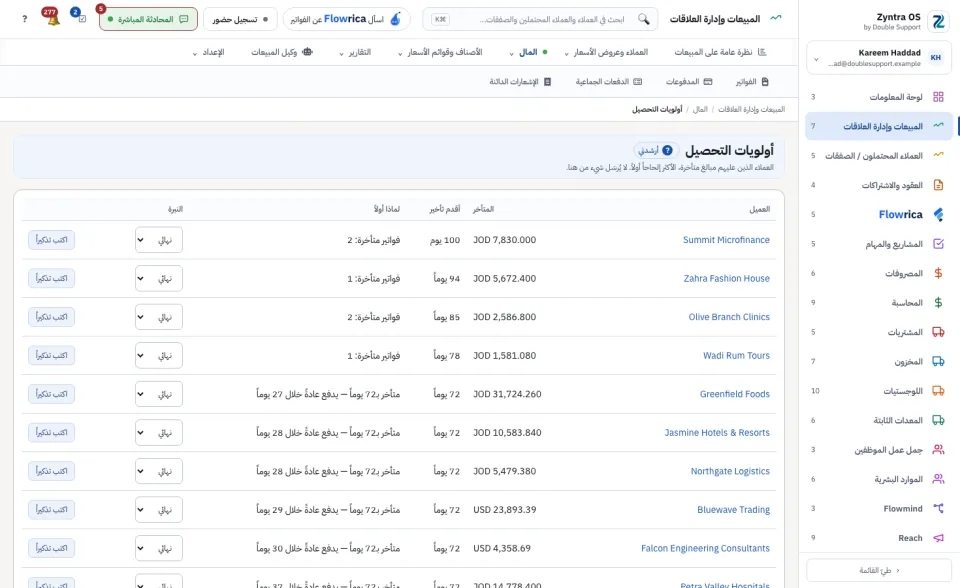Click the sales module trend icon in header
This screenshot has height=588, width=960.
coord(776,18)
